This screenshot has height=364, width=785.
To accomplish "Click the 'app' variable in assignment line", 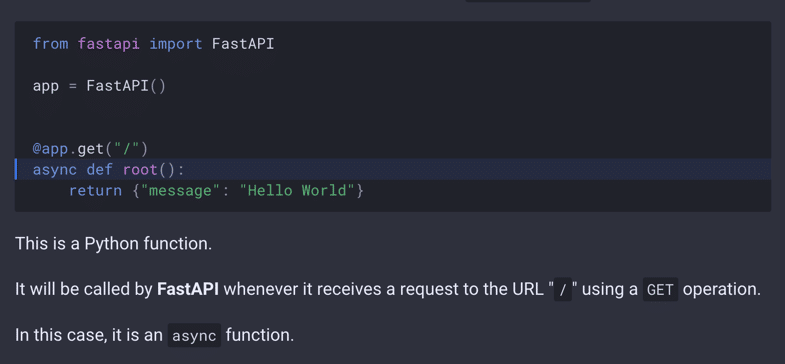I will (x=46, y=86).
